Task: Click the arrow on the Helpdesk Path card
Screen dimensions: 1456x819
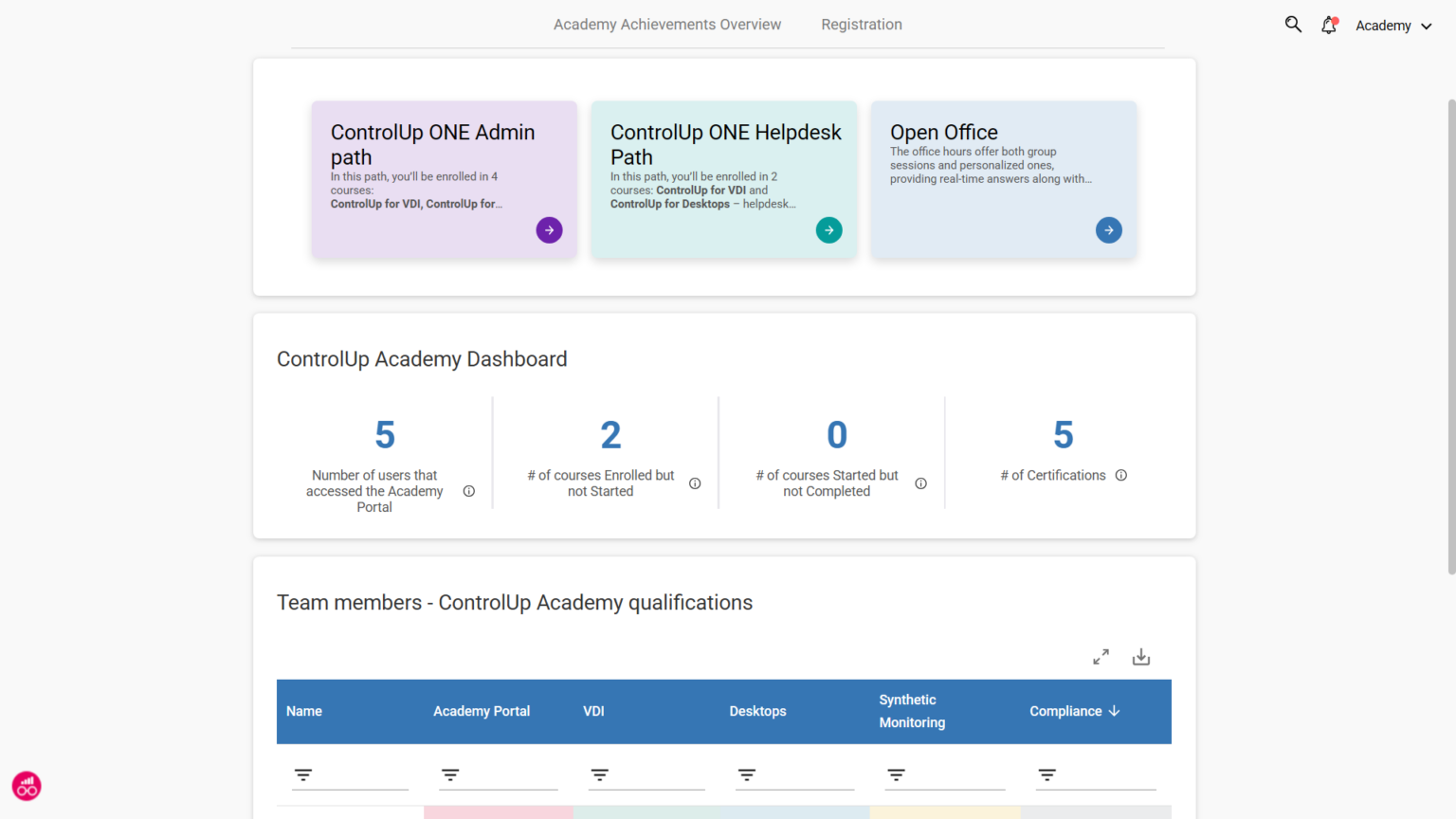Action: pyautogui.click(x=828, y=229)
